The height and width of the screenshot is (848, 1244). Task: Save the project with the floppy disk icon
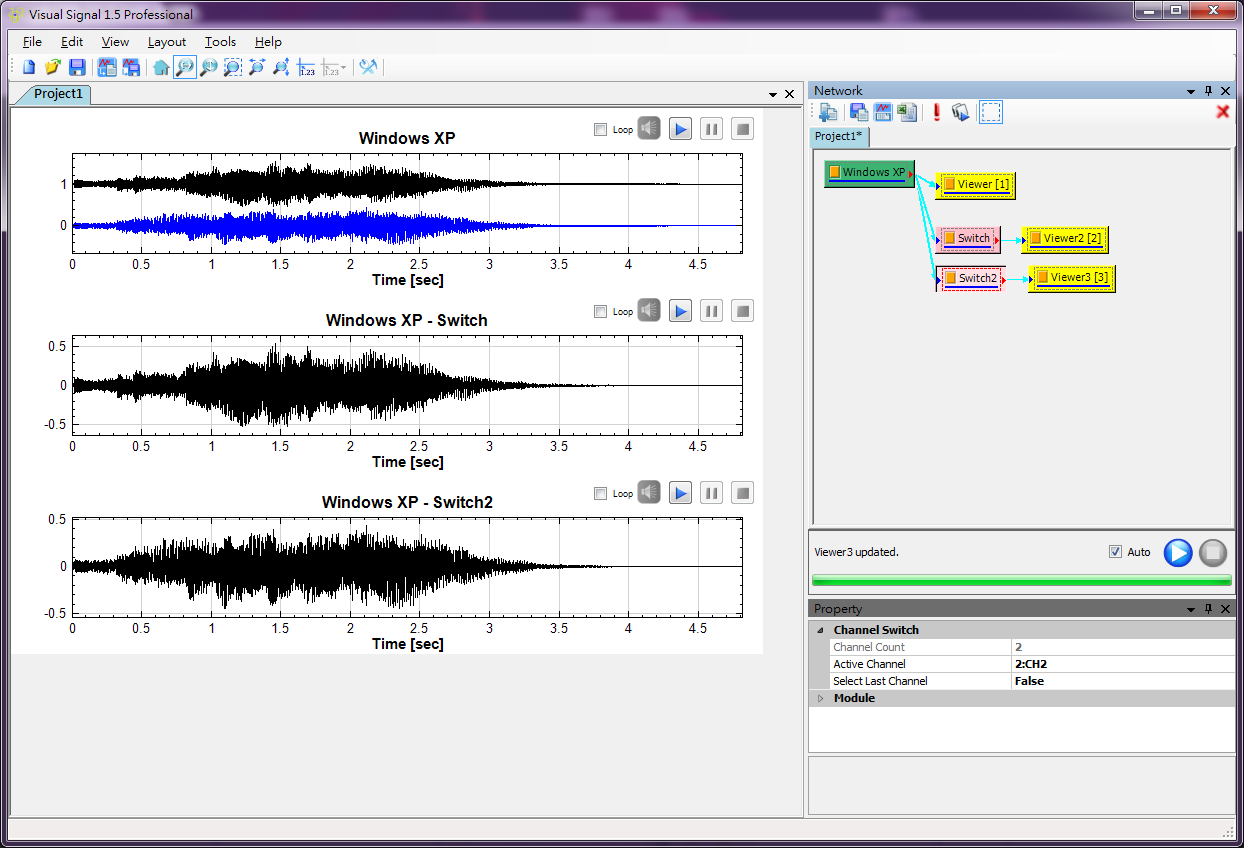point(77,68)
